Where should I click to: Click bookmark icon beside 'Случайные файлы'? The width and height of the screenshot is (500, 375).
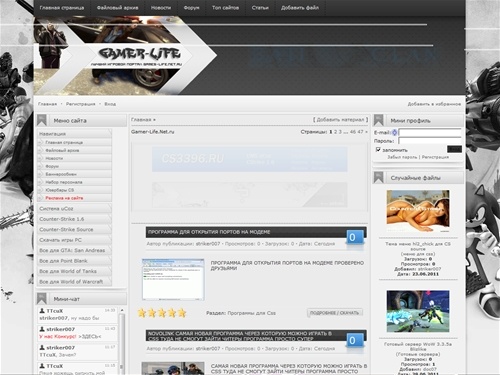coord(378,178)
